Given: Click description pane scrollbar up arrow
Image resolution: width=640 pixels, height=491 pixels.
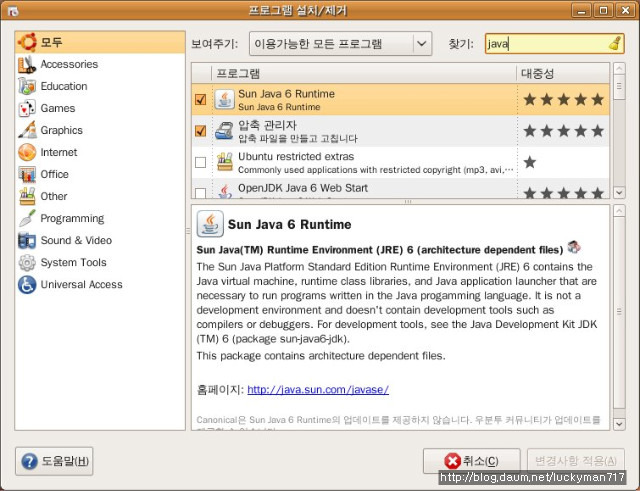Looking at the screenshot, I should click(x=619, y=211).
